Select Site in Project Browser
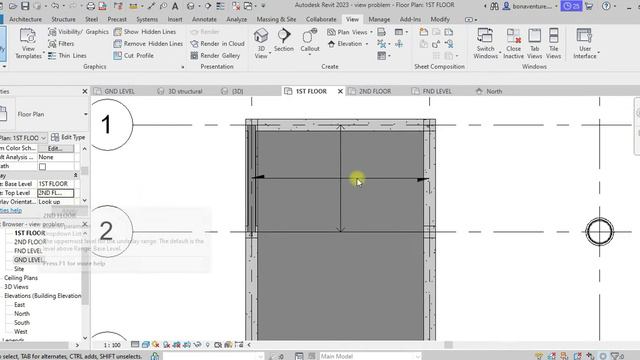Screen dimensions: 640x360 (x=19, y=269)
